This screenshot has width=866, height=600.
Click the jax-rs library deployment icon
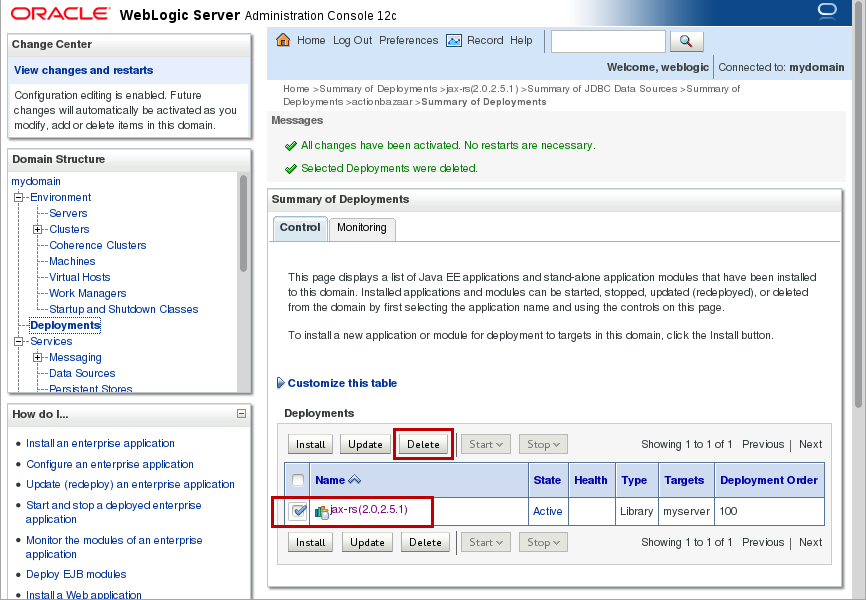pyautogui.click(x=321, y=512)
